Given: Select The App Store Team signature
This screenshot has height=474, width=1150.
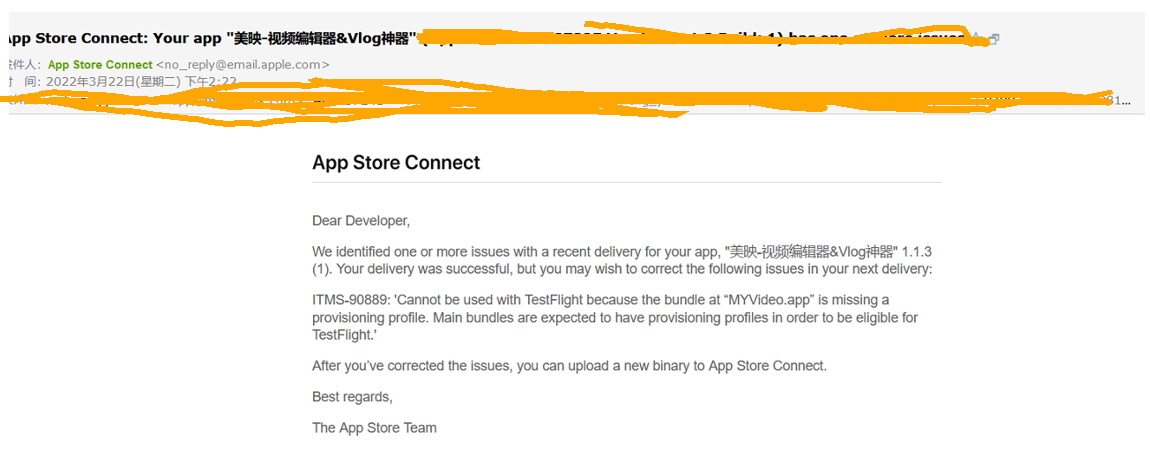Looking at the screenshot, I should click(x=374, y=428).
